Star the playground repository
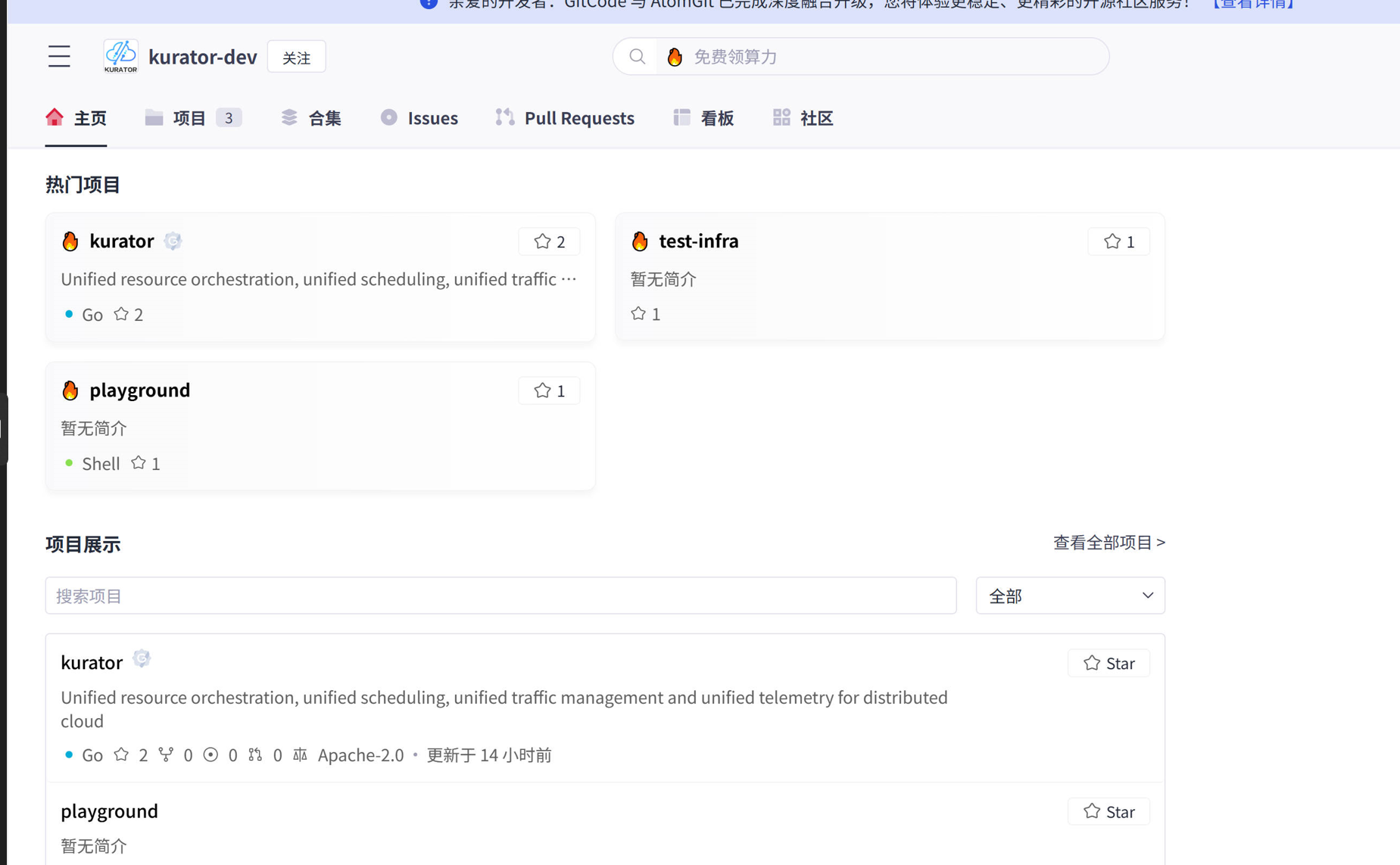The height and width of the screenshot is (865, 1400). 1108,811
